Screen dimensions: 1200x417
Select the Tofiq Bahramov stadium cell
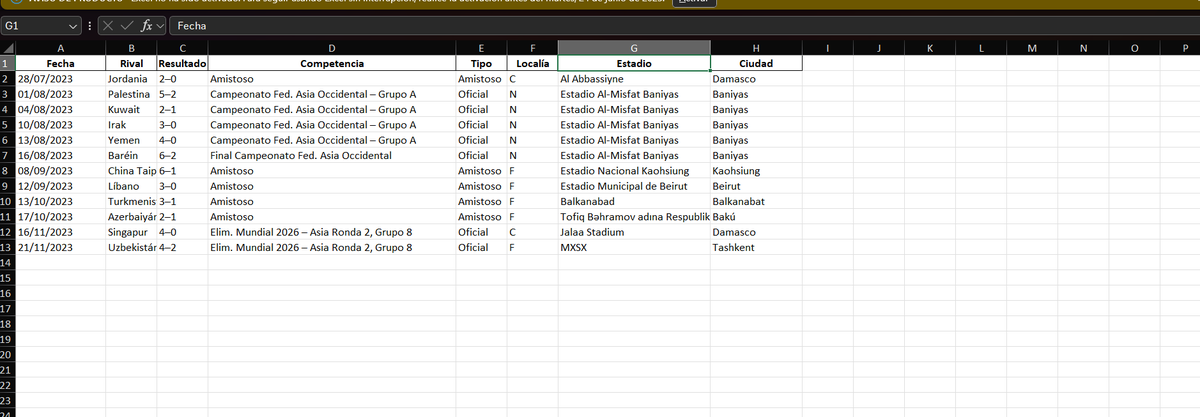tap(634, 216)
